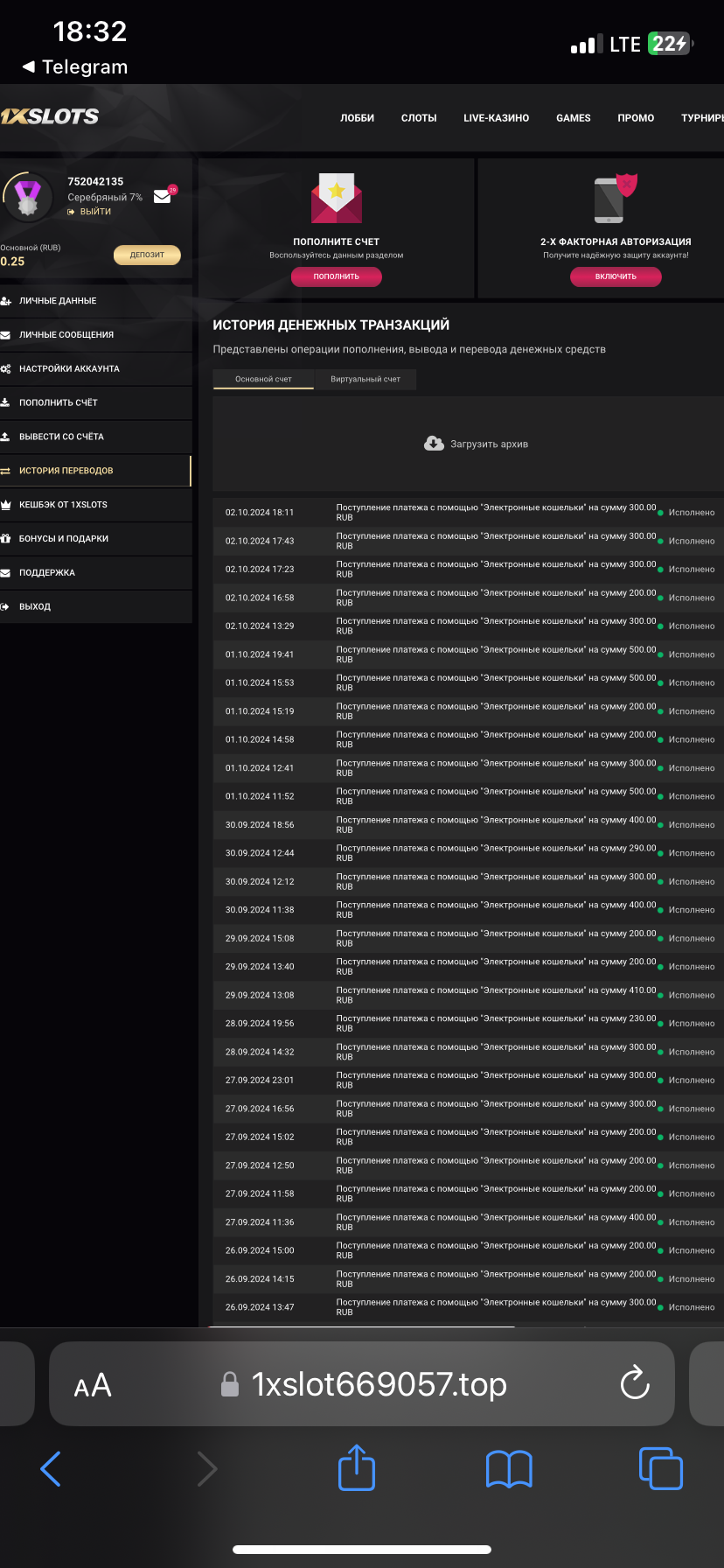This screenshot has height=1568, width=724.
Task: Open Safari bookmarks icon
Action: tap(509, 1468)
